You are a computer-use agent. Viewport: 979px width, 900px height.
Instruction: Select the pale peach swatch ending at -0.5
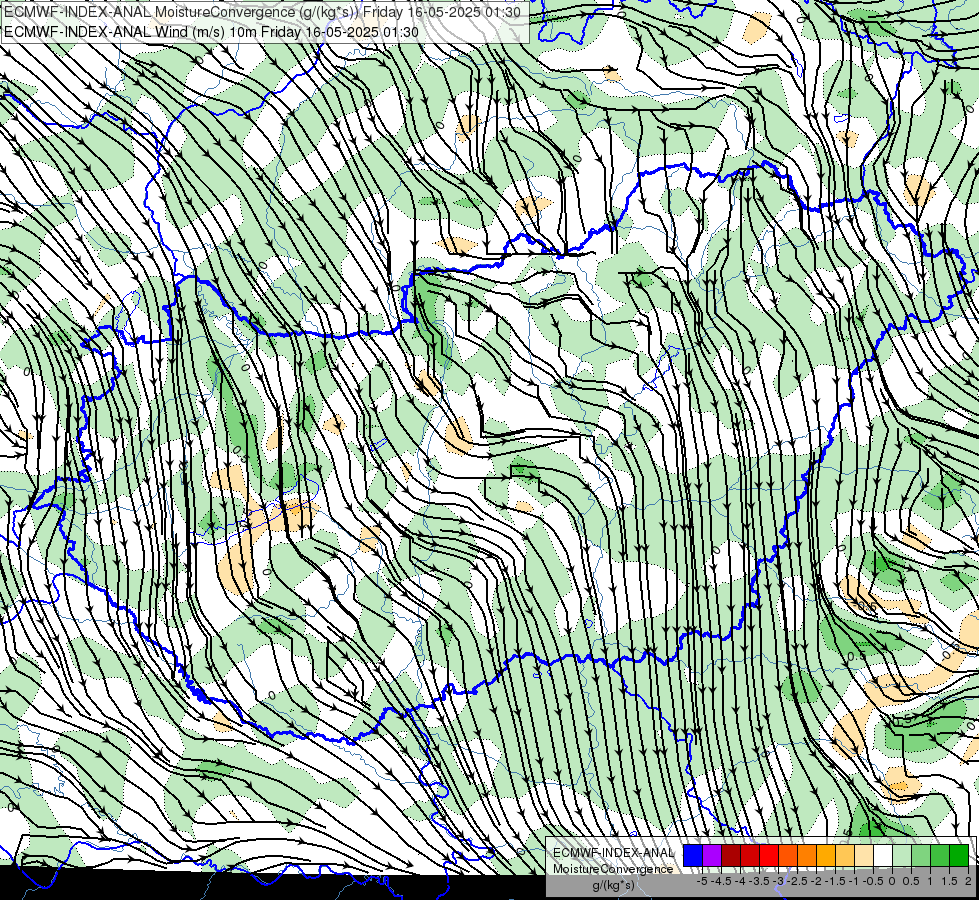pyautogui.click(x=864, y=855)
